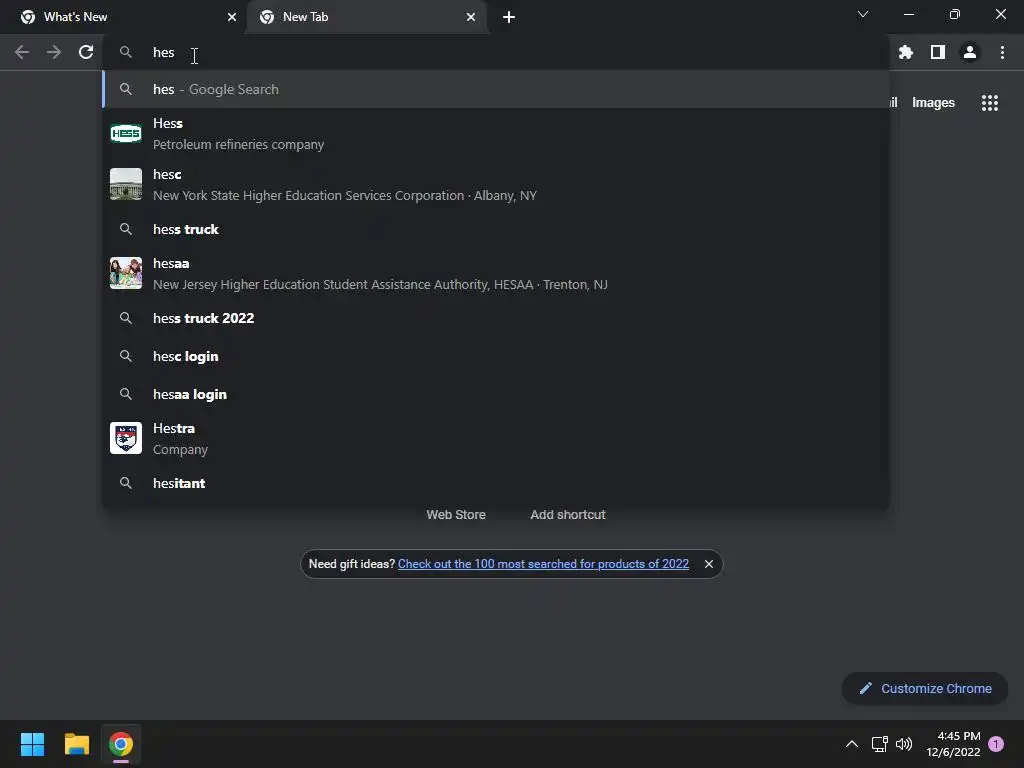Image resolution: width=1024 pixels, height=768 pixels.
Task: Expand the tab search chevron
Action: point(863,14)
